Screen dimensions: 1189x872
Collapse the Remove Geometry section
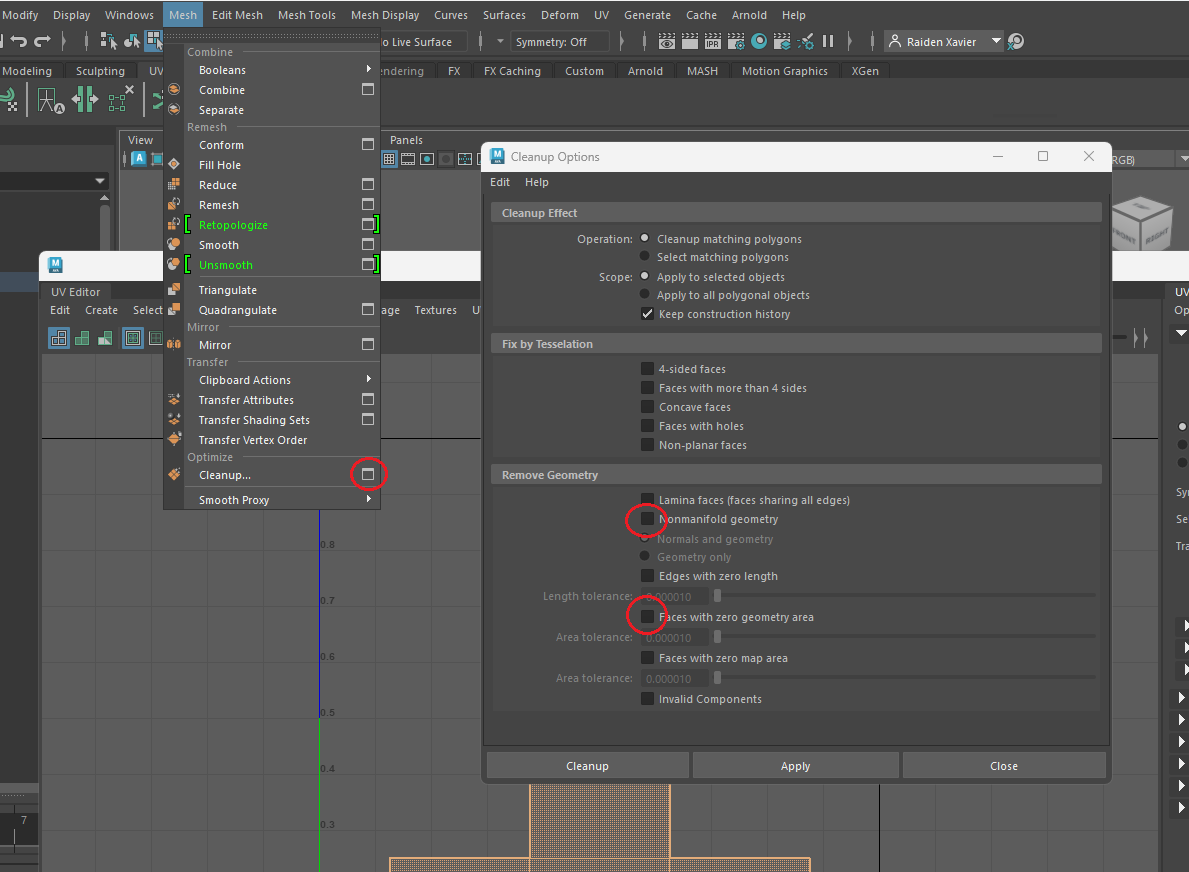pyautogui.click(x=796, y=475)
